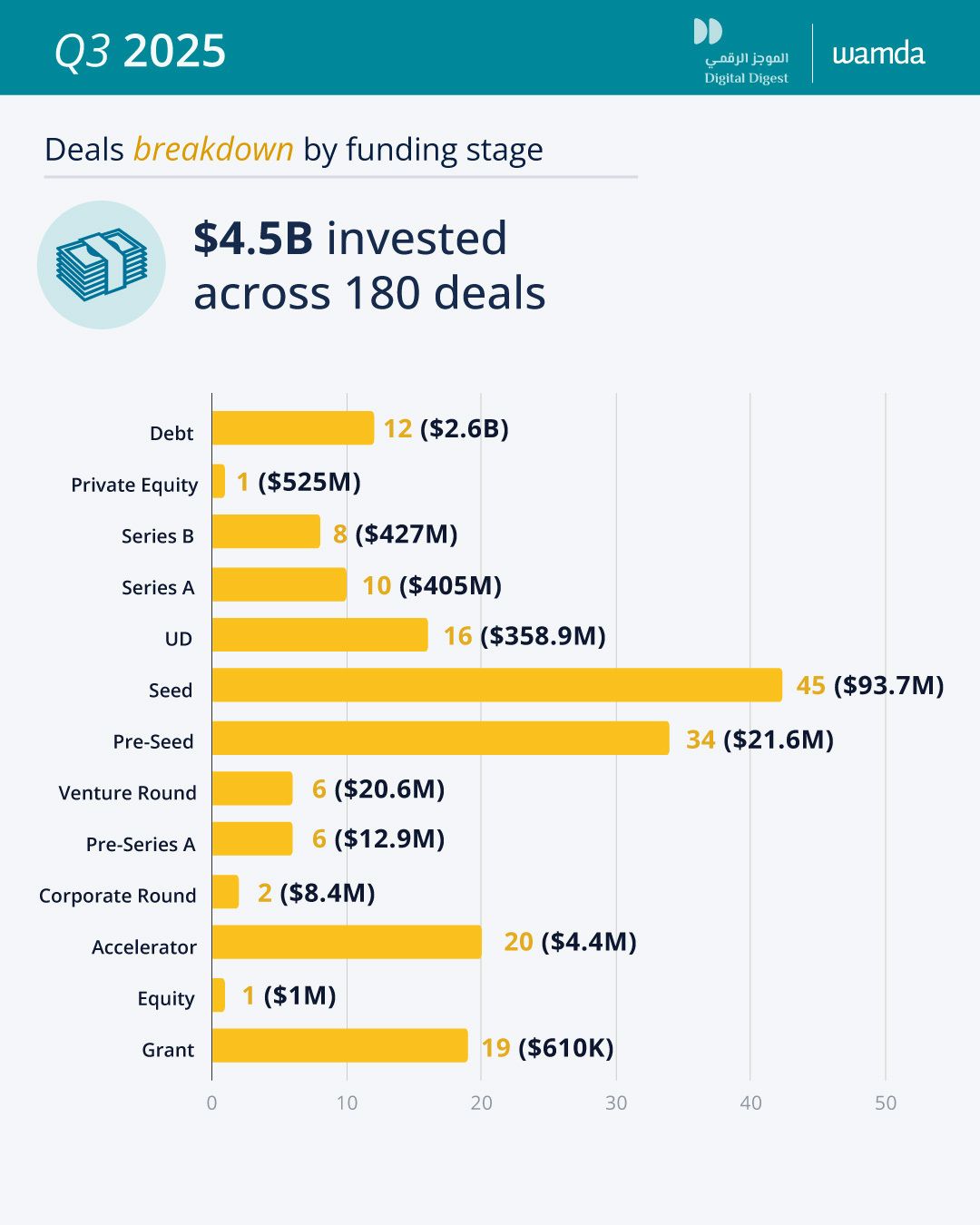This screenshot has width=980, height=1225.
Task: Click the '$4.5B invested' headline
Action: (x=349, y=239)
